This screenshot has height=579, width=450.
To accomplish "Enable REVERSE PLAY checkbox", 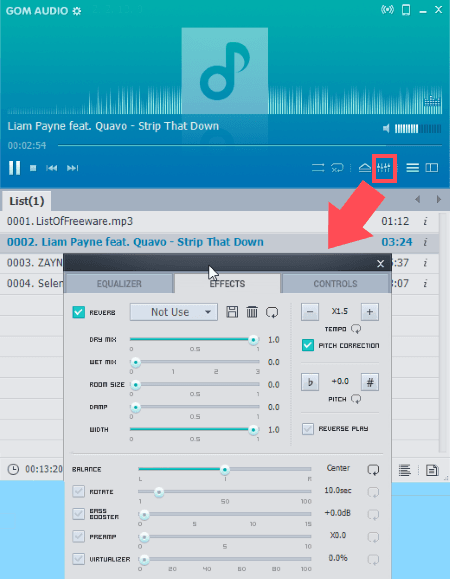I will pyautogui.click(x=308, y=429).
